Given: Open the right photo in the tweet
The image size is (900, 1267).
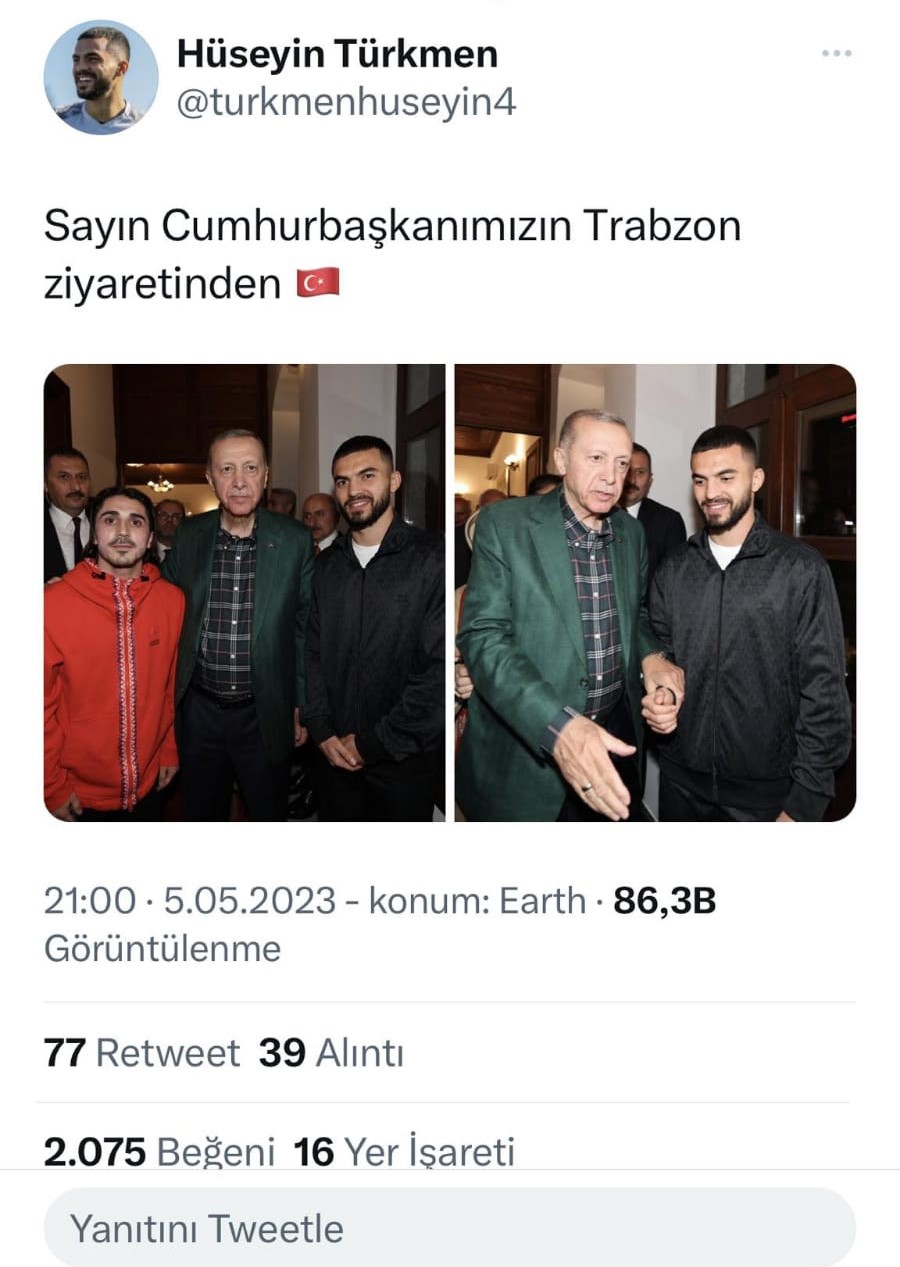Looking at the screenshot, I should (x=655, y=592).
